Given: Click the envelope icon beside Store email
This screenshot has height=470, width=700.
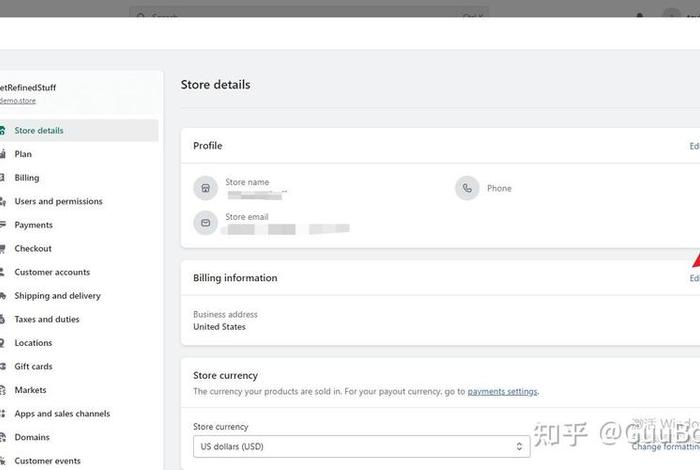Looking at the screenshot, I should pyautogui.click(x=205, y=222).
